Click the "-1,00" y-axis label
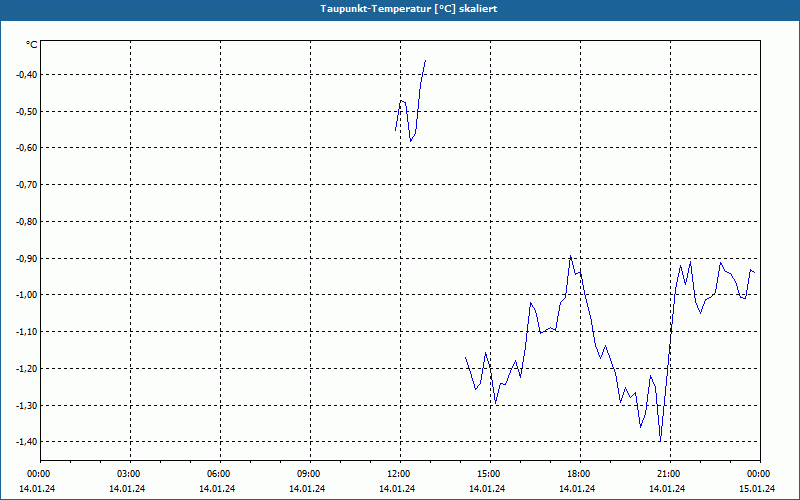This screenshot has height=500, width=800. point(26,295)
